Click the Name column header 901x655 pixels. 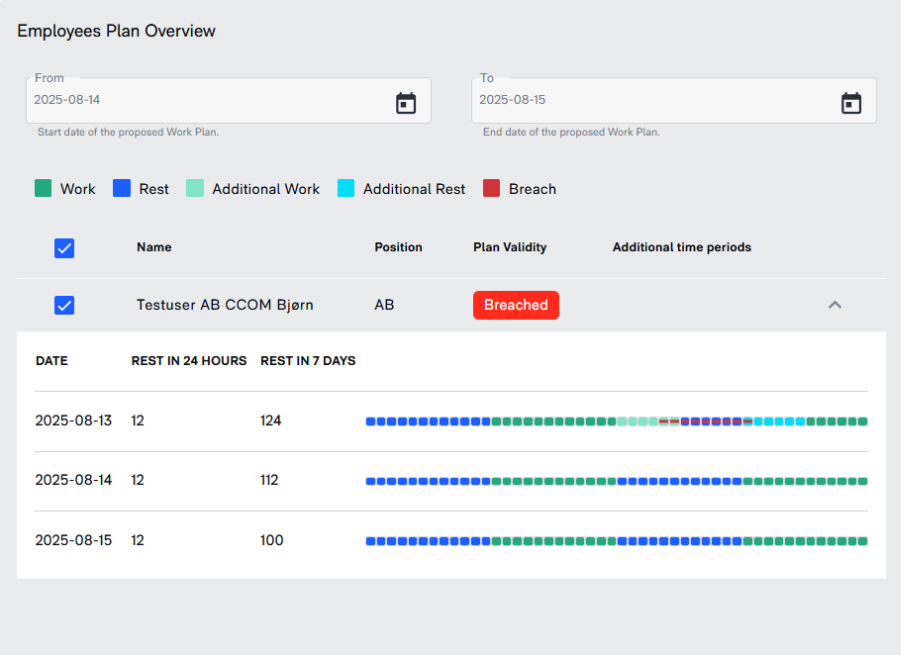click(154, 247)
